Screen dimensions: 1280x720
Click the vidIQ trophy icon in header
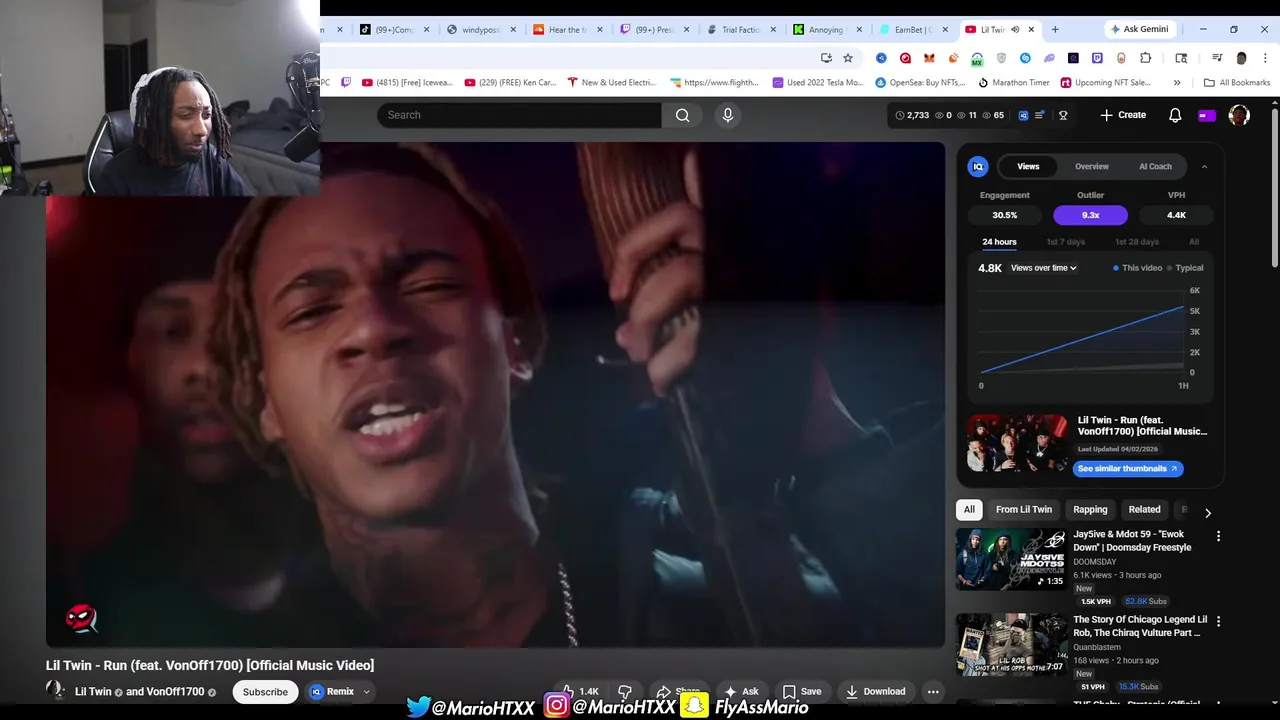click(1063, 115)
